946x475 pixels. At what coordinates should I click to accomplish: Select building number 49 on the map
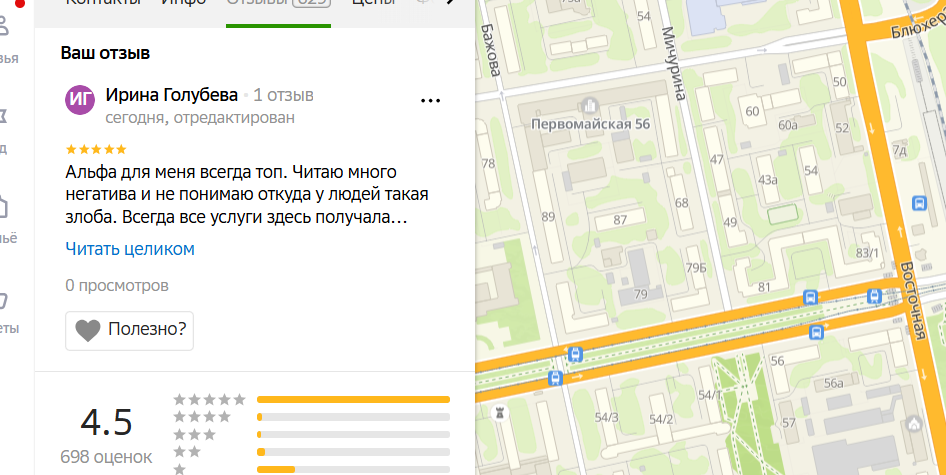point(730,222)
